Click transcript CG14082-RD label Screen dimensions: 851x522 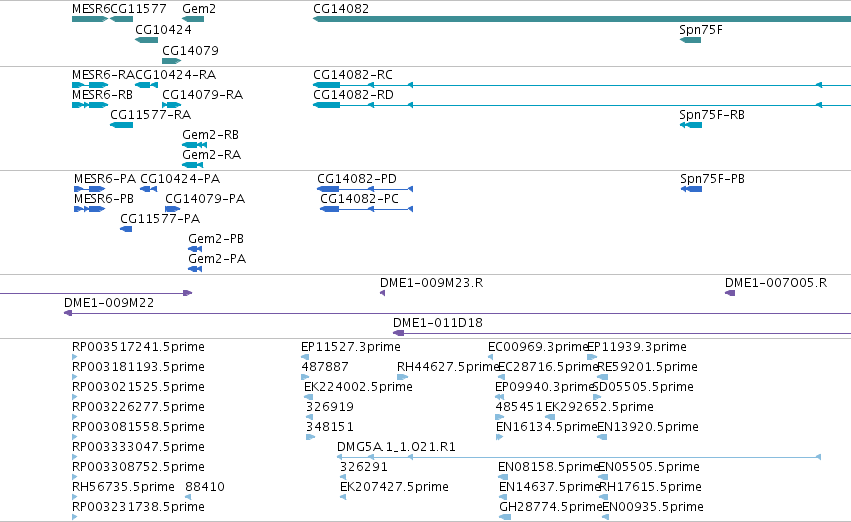click(353, 94)
